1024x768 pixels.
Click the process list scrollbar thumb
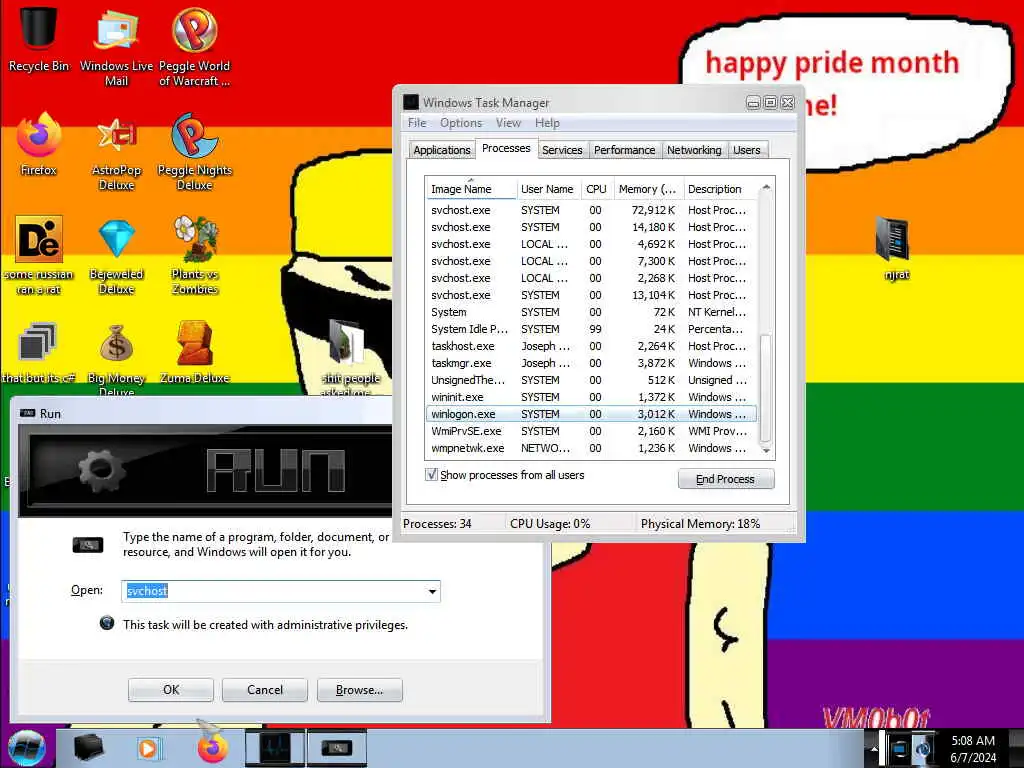766,388
